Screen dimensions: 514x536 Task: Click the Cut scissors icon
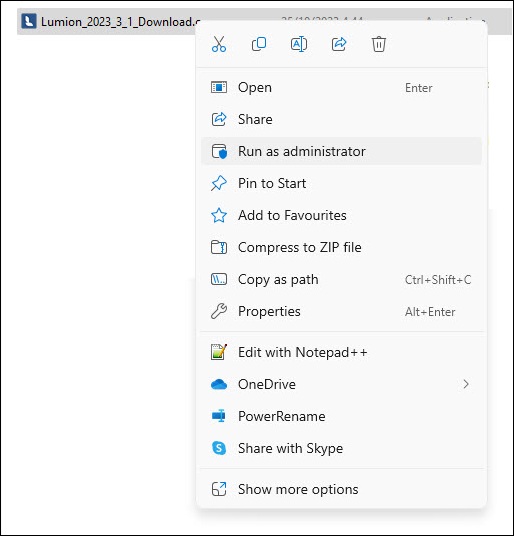point(219,44)
